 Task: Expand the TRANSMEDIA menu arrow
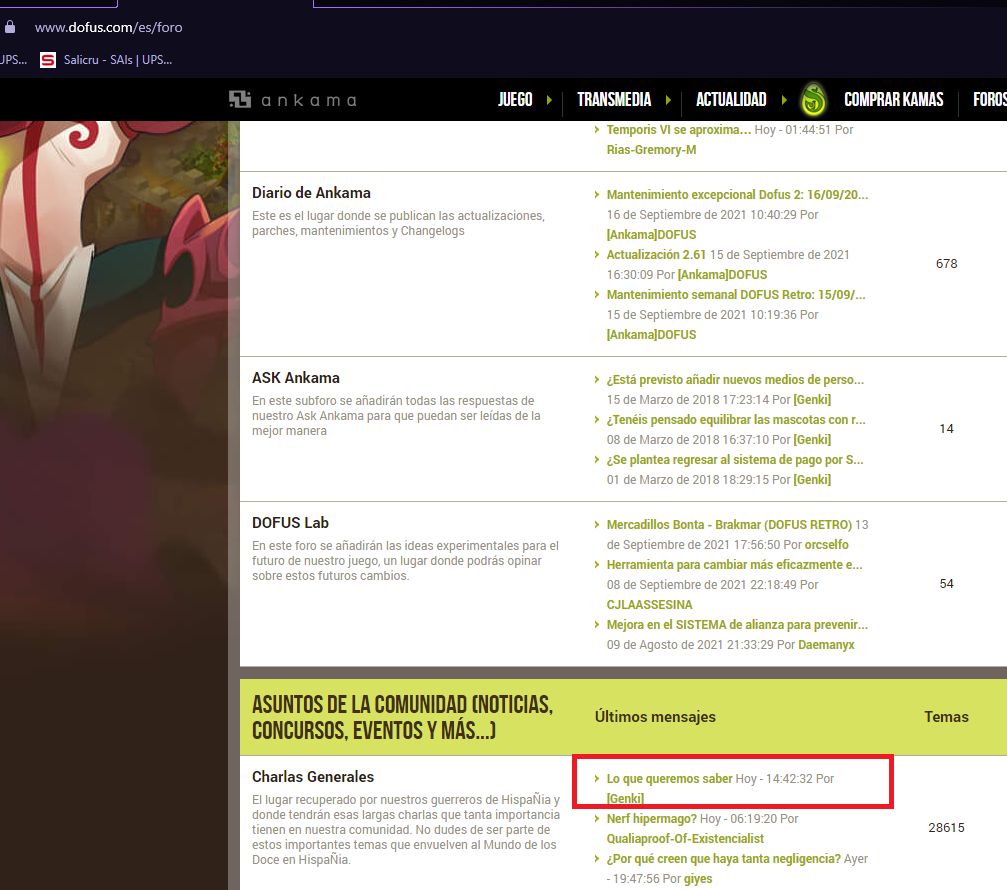click(x=668, y=100)
